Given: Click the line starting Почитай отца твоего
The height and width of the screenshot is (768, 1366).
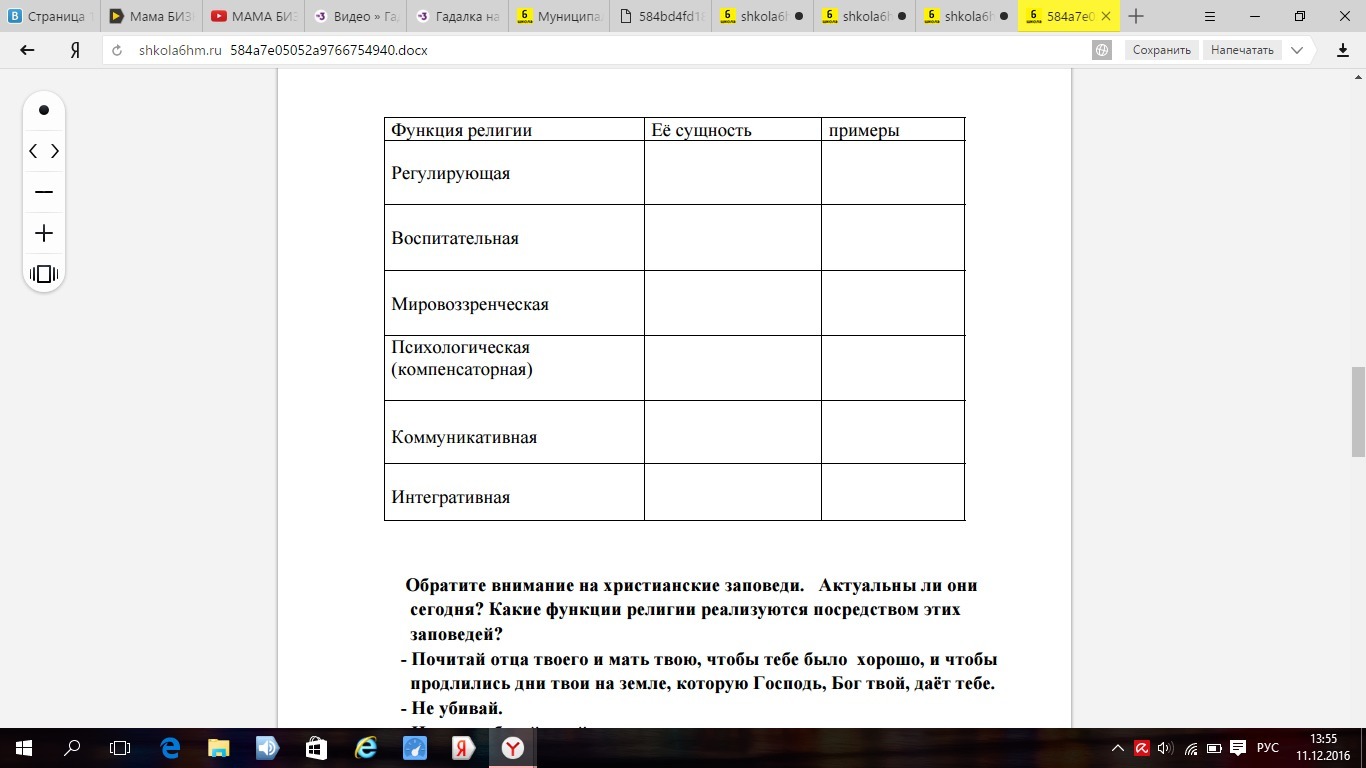Looking at the screenshot, I should pyautogui.click(x=699, y=660).
